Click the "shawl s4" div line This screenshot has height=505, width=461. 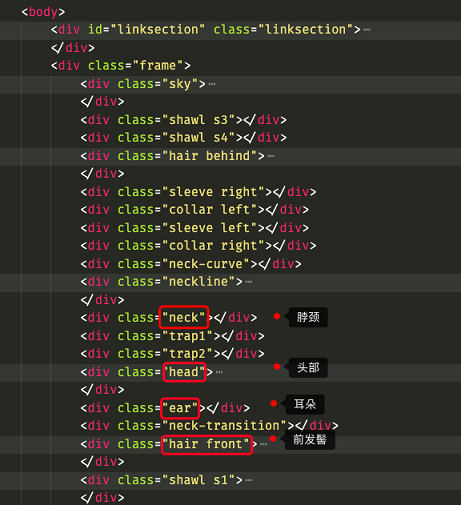(184, 138)
